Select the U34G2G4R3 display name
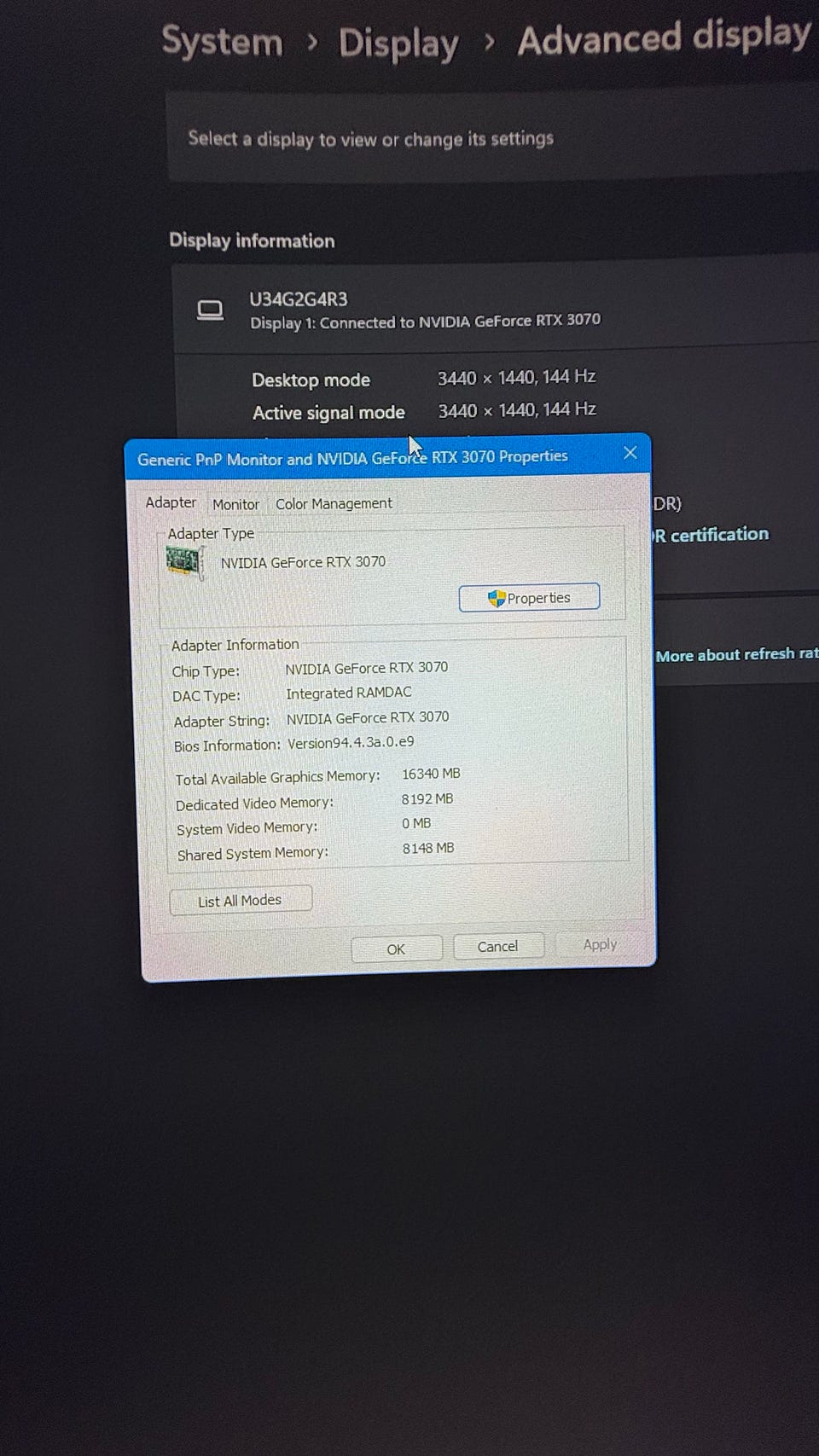This screenshot has height=1456, width=819. (x=298, y=299)
